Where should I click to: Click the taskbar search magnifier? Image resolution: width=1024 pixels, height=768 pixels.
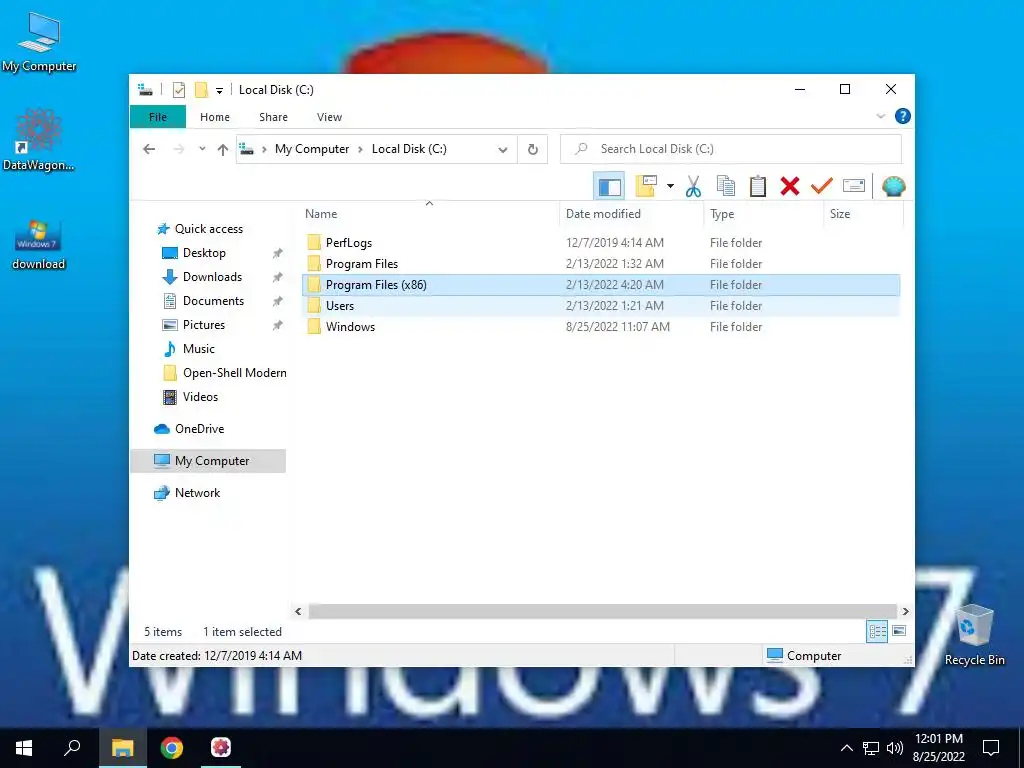click(x=72, y=748)
